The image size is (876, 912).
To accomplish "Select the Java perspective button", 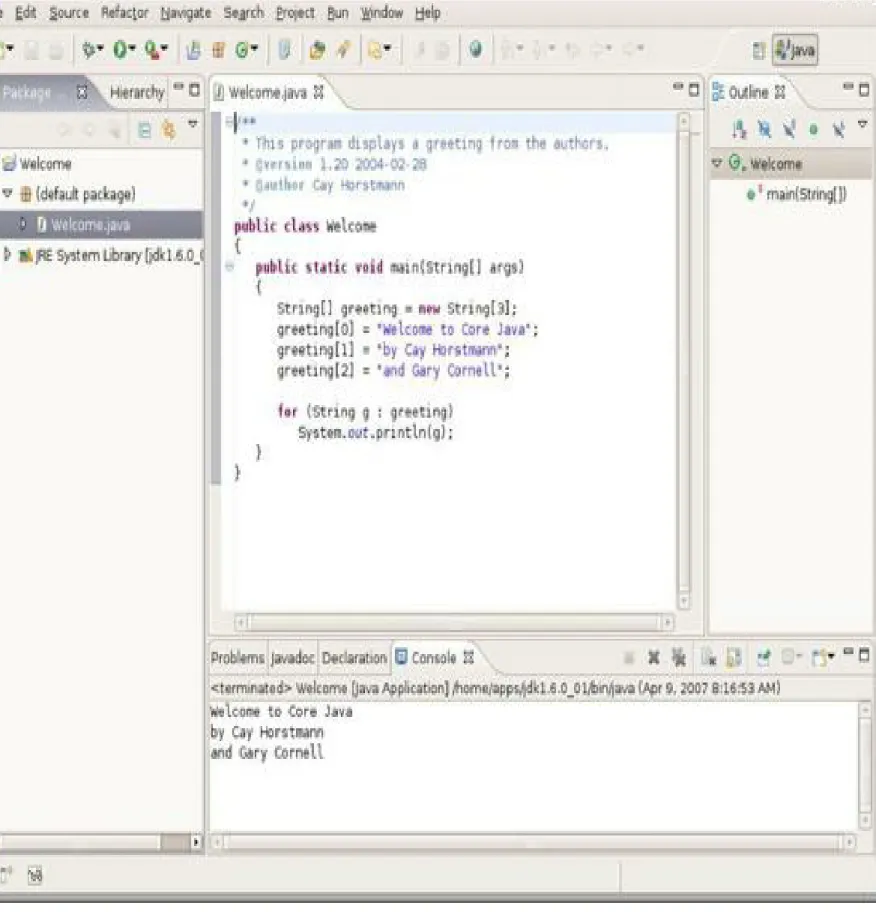I will point(795,51).
